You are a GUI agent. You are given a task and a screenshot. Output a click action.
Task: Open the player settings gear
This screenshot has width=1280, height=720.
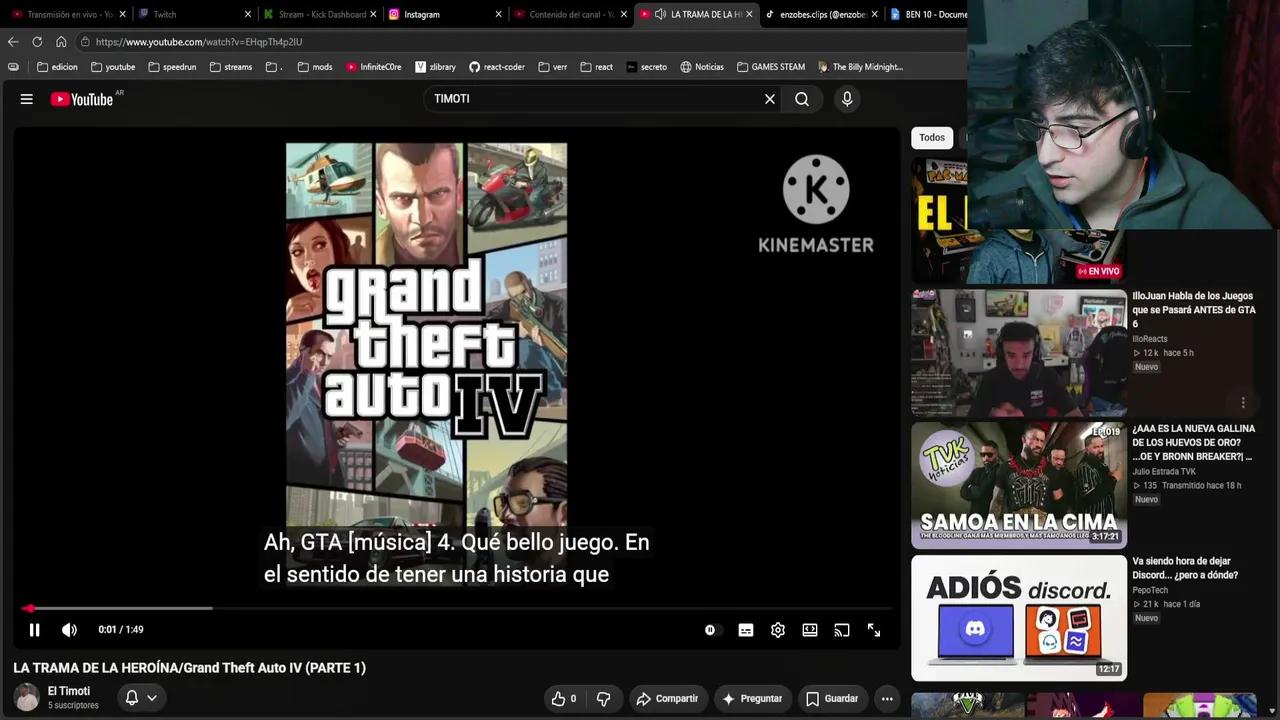(778, 630)
